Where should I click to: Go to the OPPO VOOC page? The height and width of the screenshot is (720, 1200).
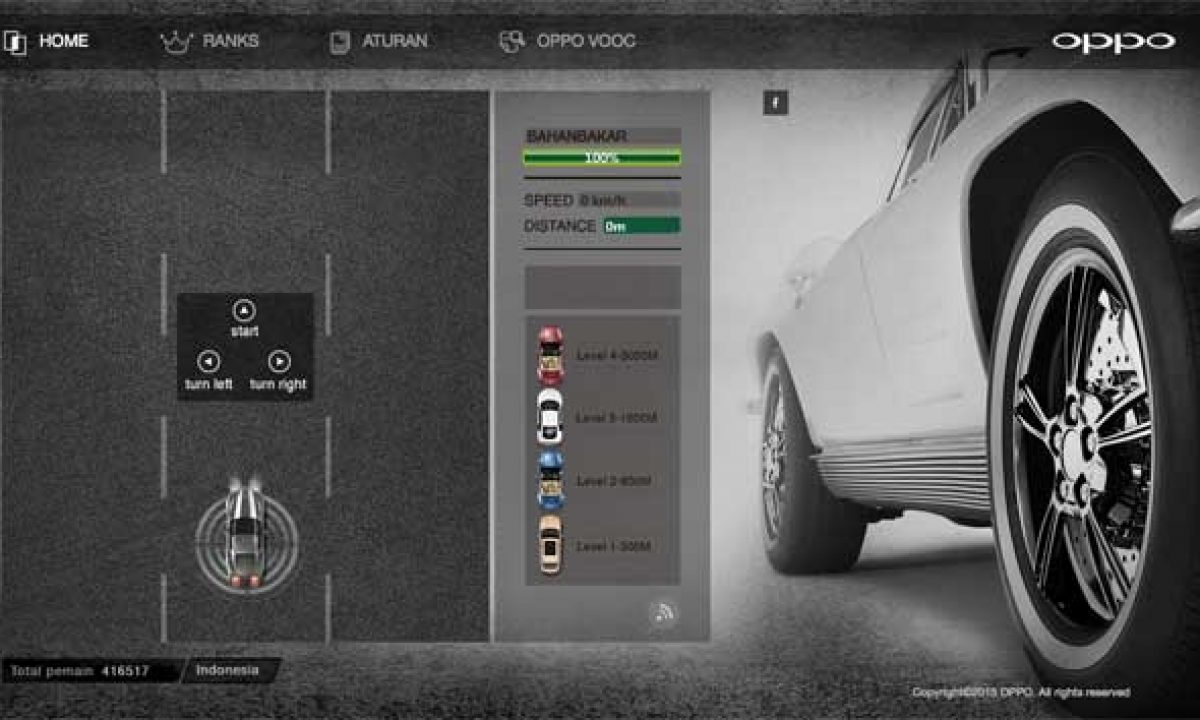click(585, 42)
